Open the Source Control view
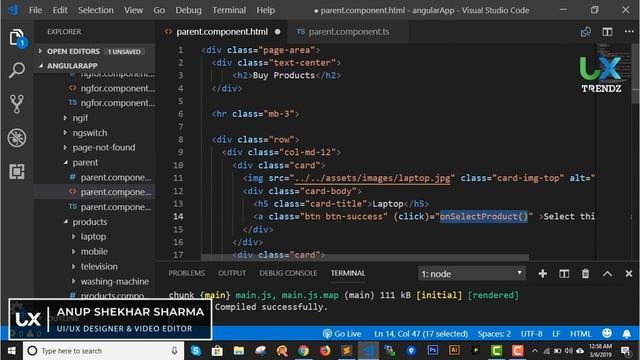The width and height of the screenshot is (640, 360). coord(17,104)
